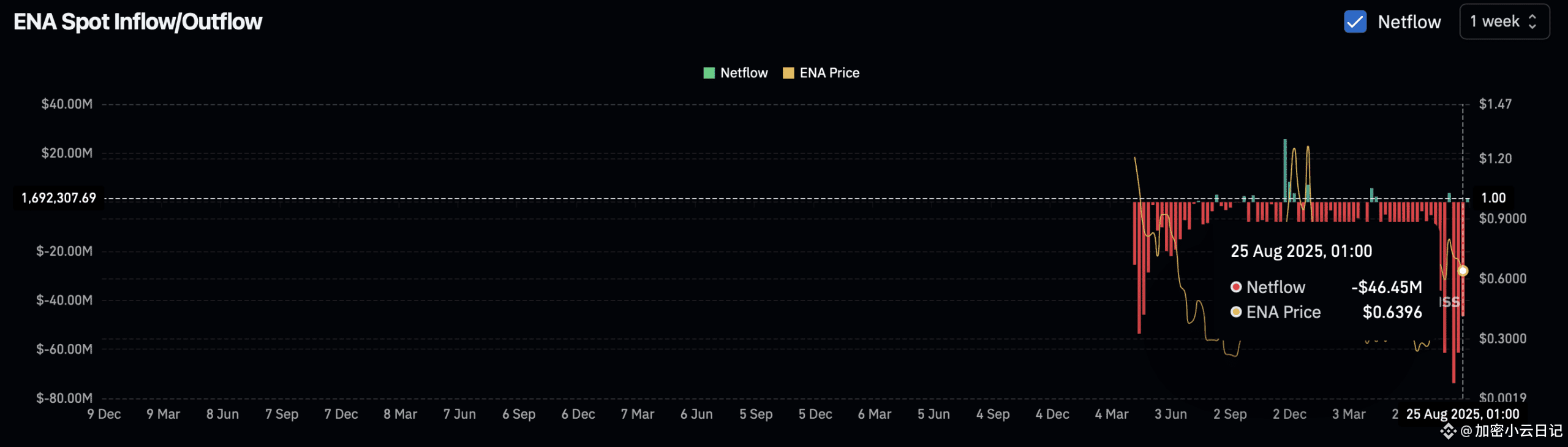Open the 1 week interval dropdown
Screen dimensions: 1568x447
1504,22
